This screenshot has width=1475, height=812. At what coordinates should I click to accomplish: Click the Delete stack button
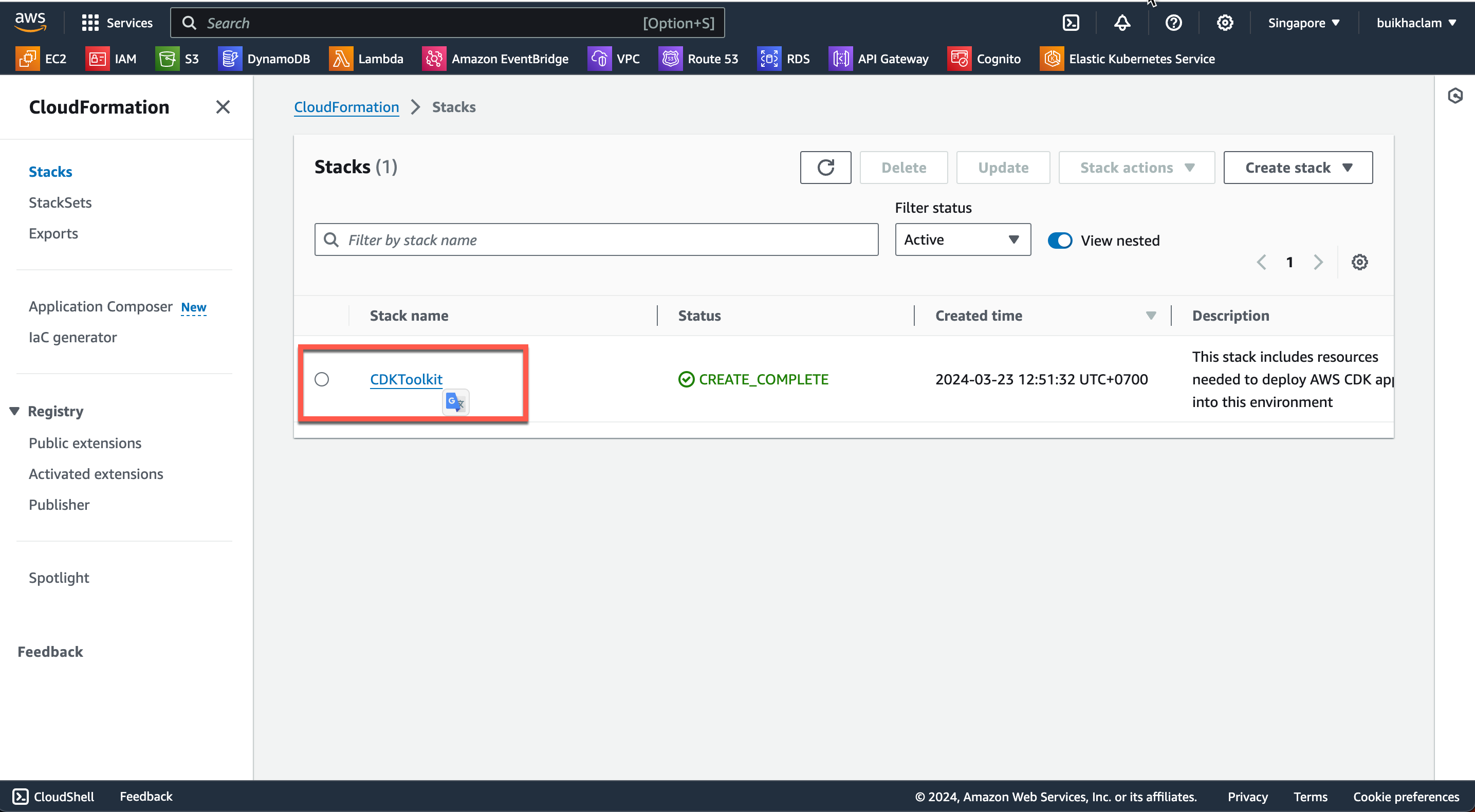(904, 167)
